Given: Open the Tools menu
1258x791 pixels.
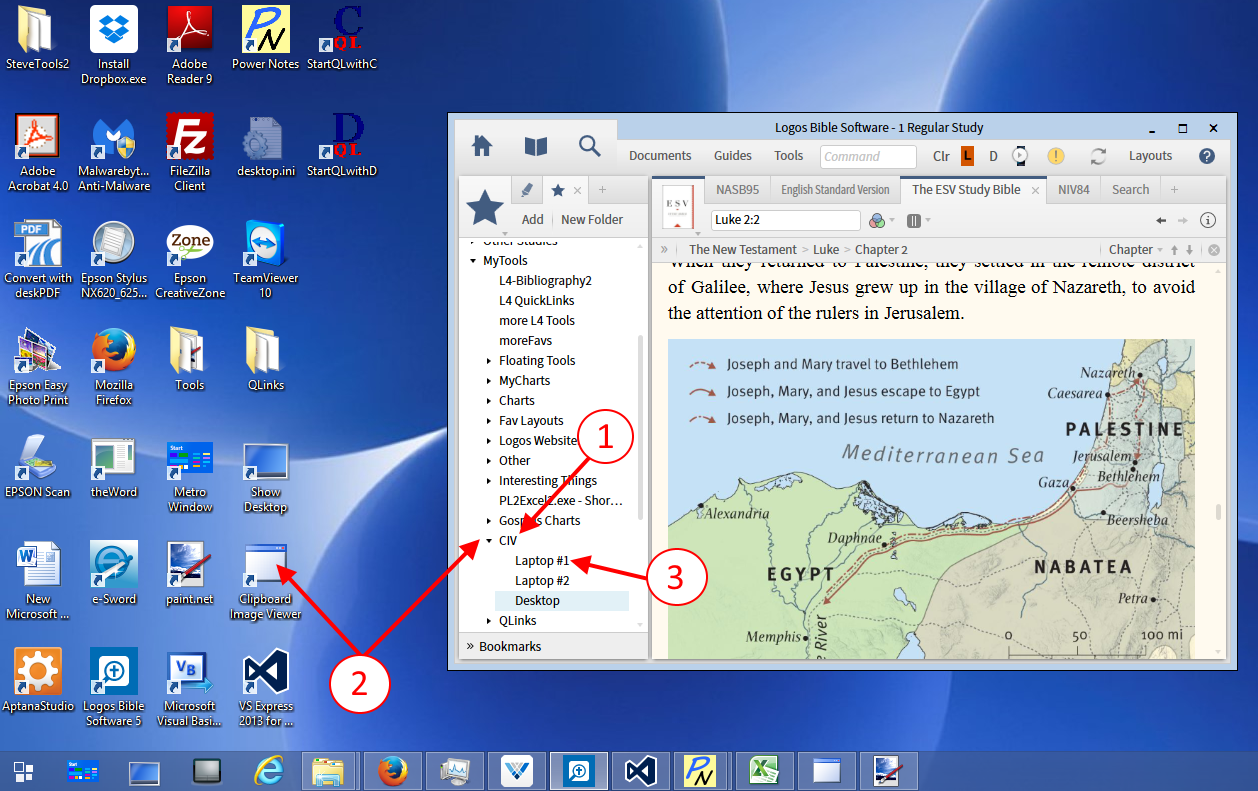Looking at the screenshot, I should [789, 156].
